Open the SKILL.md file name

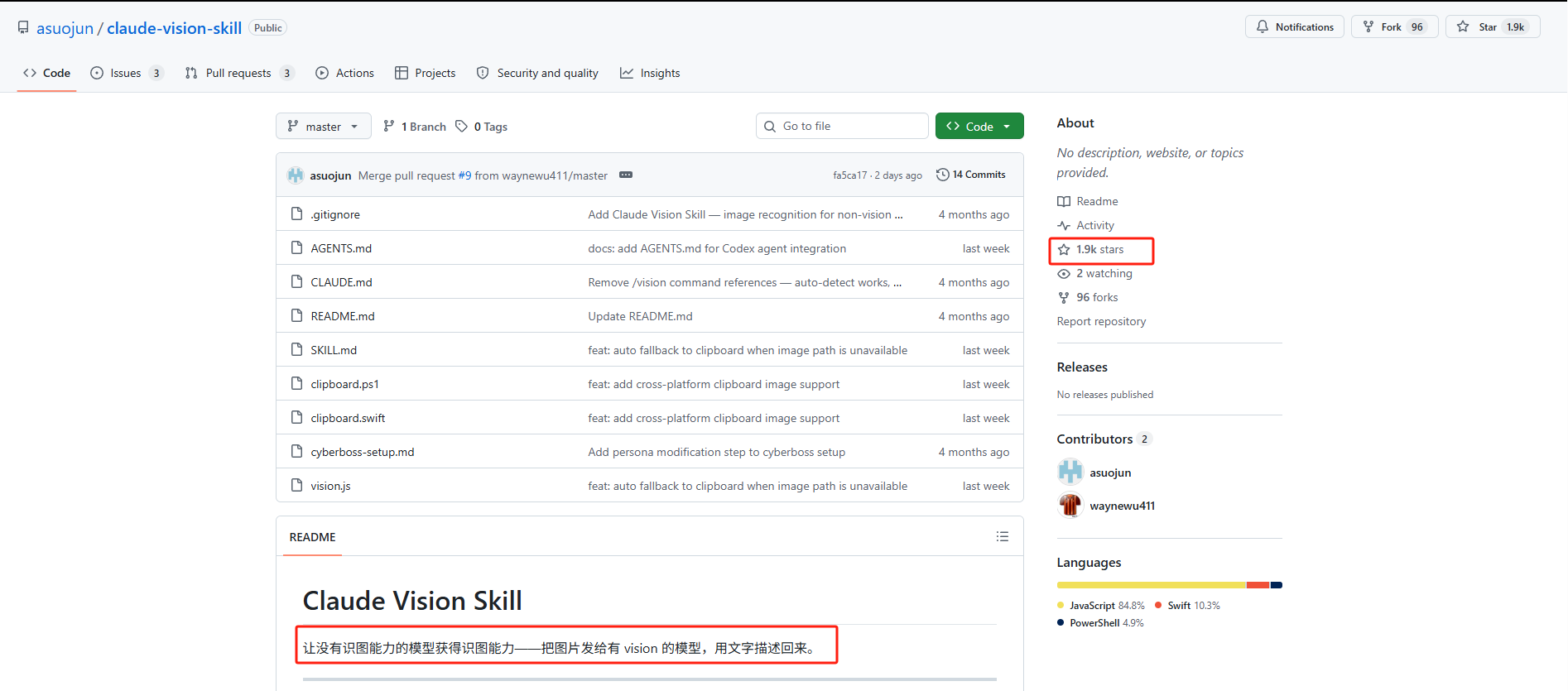(x=334, y=350)
